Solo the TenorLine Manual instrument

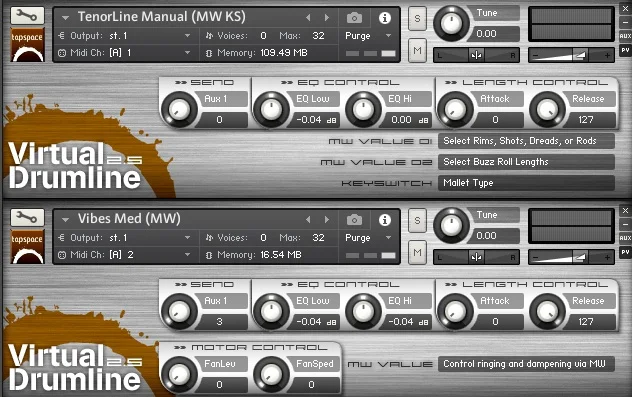417,19
